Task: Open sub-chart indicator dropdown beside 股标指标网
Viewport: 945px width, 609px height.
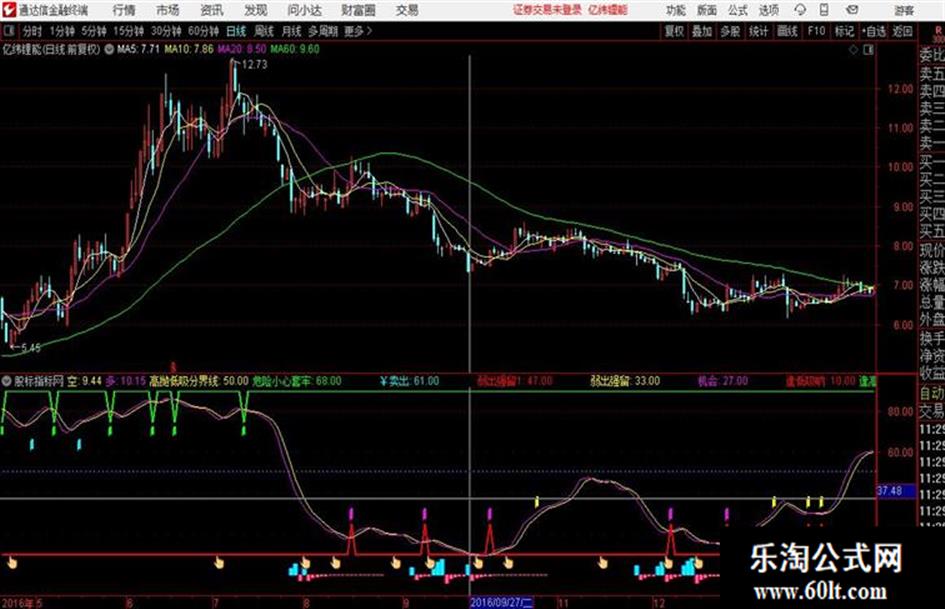Action: (6, 380)
